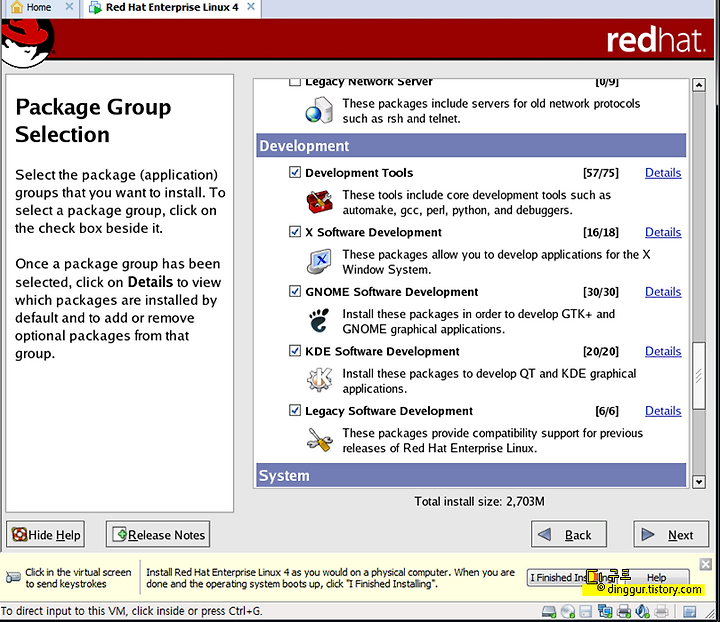Click the [6/6] package count

point(607,411)
